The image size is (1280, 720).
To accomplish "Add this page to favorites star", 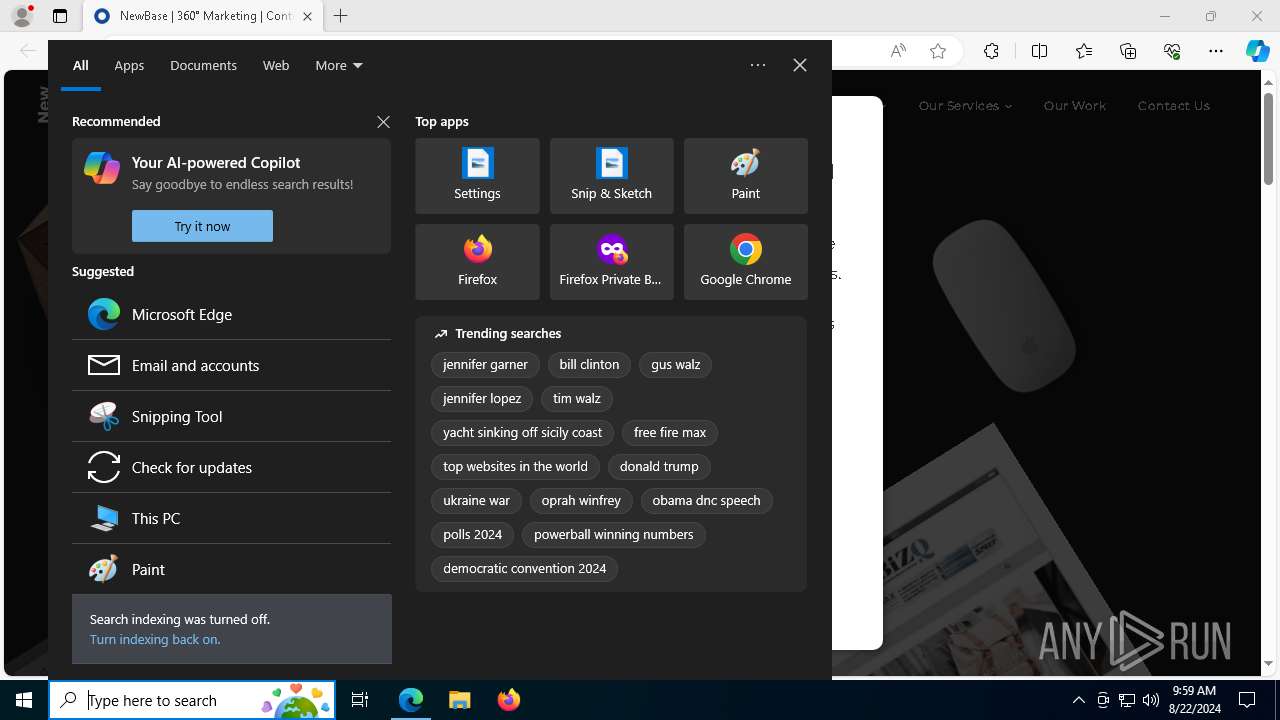I will click(x=938, y=51).
